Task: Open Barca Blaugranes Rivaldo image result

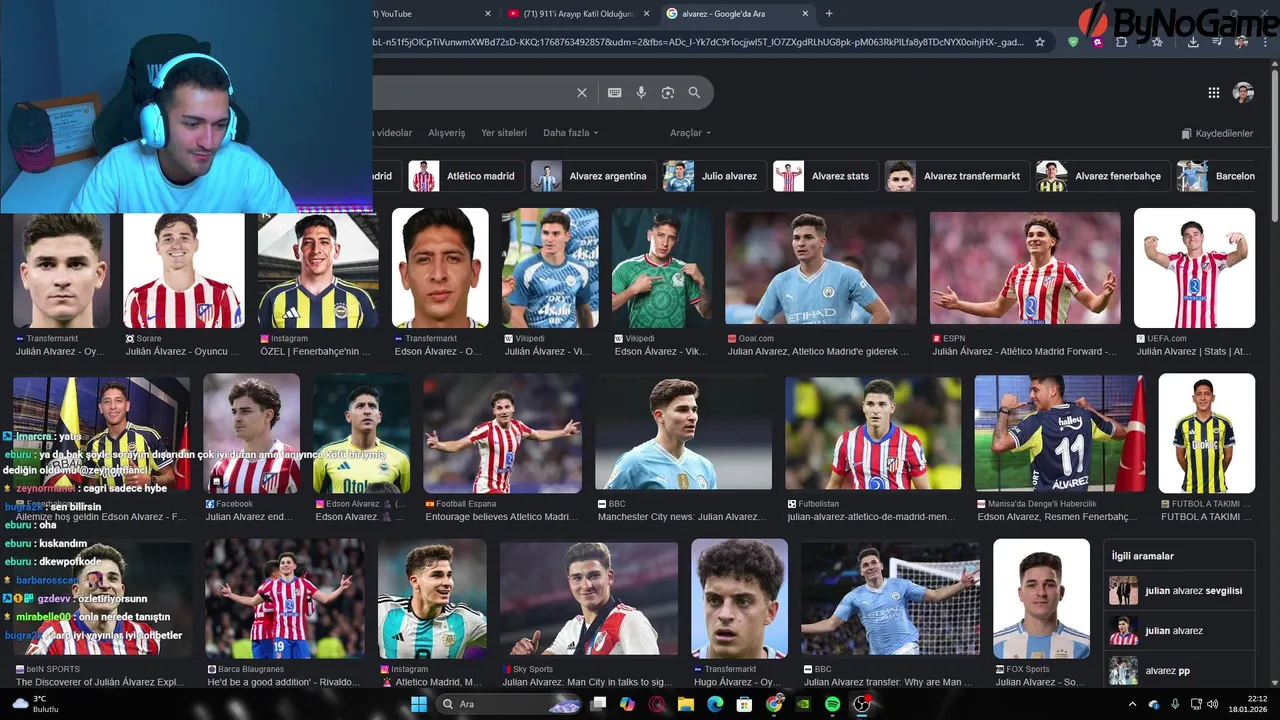Action: pyautogui.click(x=285, y=599)
